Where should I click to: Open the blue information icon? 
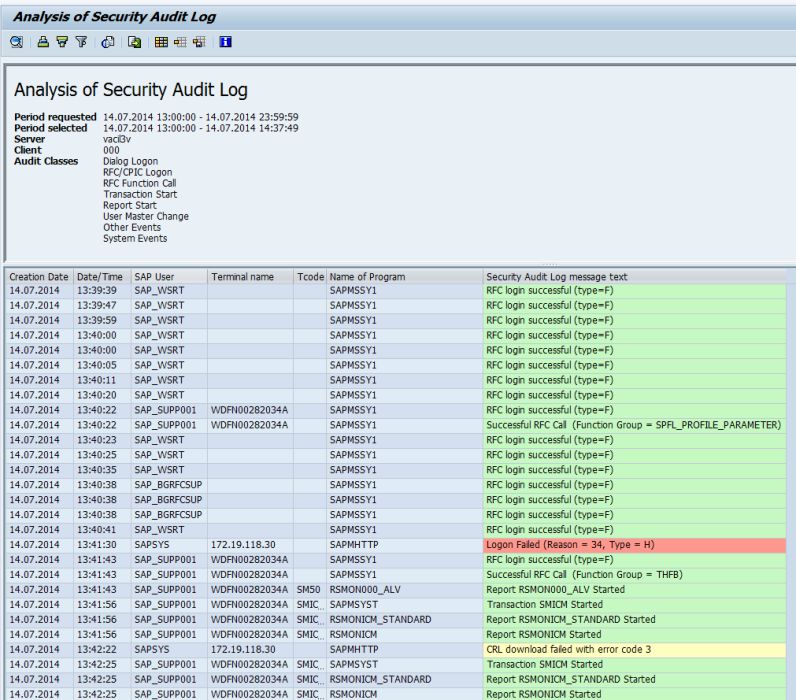(225, 42)
